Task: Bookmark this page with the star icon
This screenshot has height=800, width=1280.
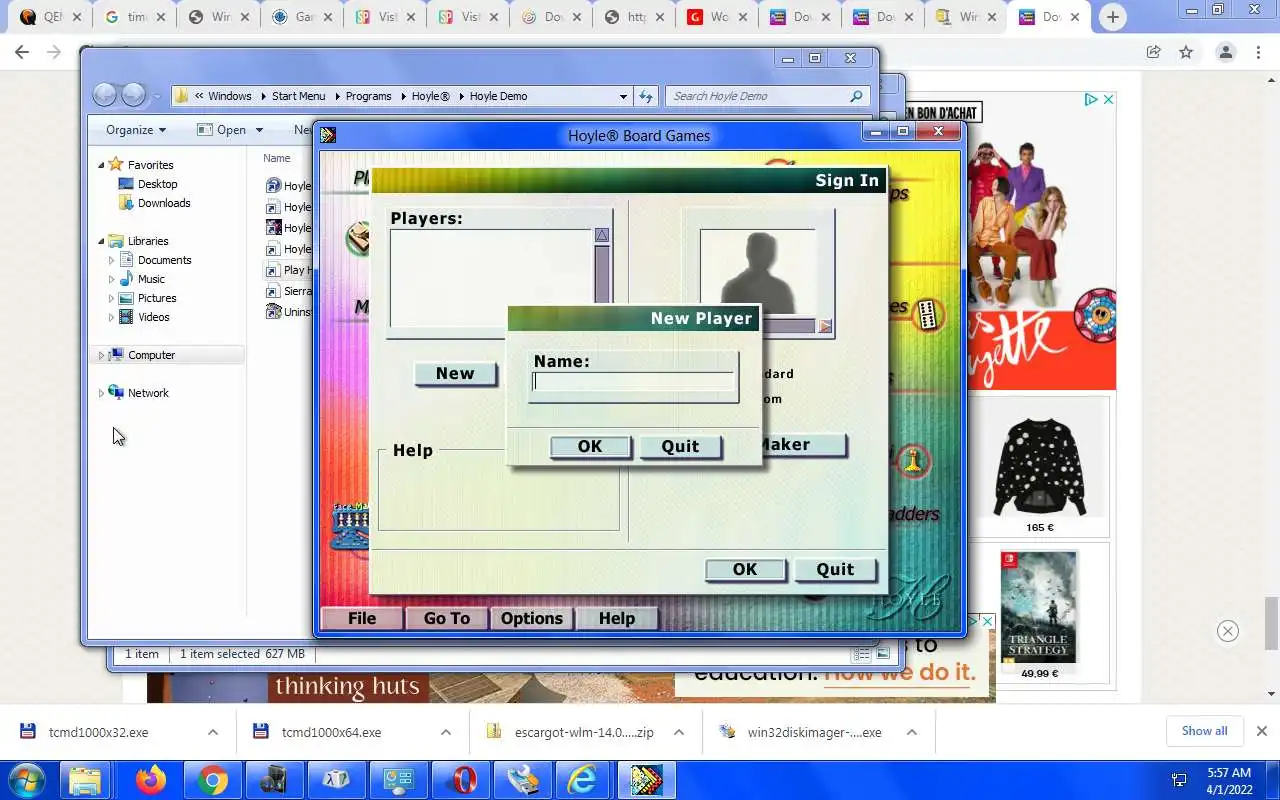Action: (1186, 52)
